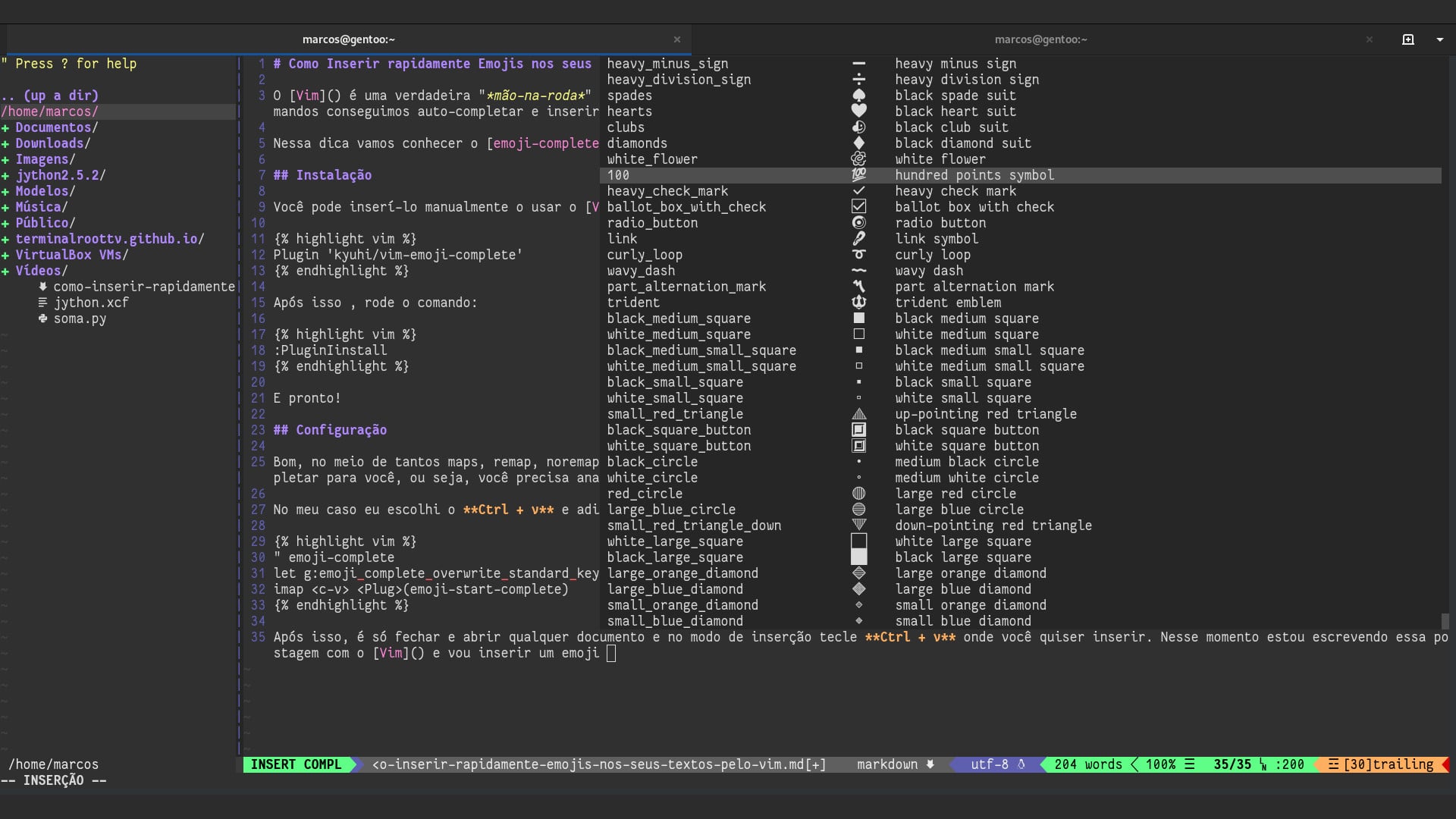
Task: Click the [30]trailing whitespace warning indicator
Action: (1385, 764)
